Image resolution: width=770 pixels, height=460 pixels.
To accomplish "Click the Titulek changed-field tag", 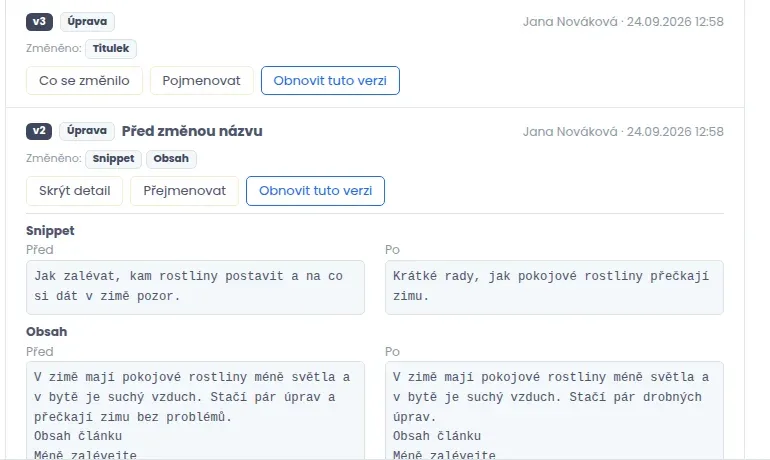I will (111, 49).
